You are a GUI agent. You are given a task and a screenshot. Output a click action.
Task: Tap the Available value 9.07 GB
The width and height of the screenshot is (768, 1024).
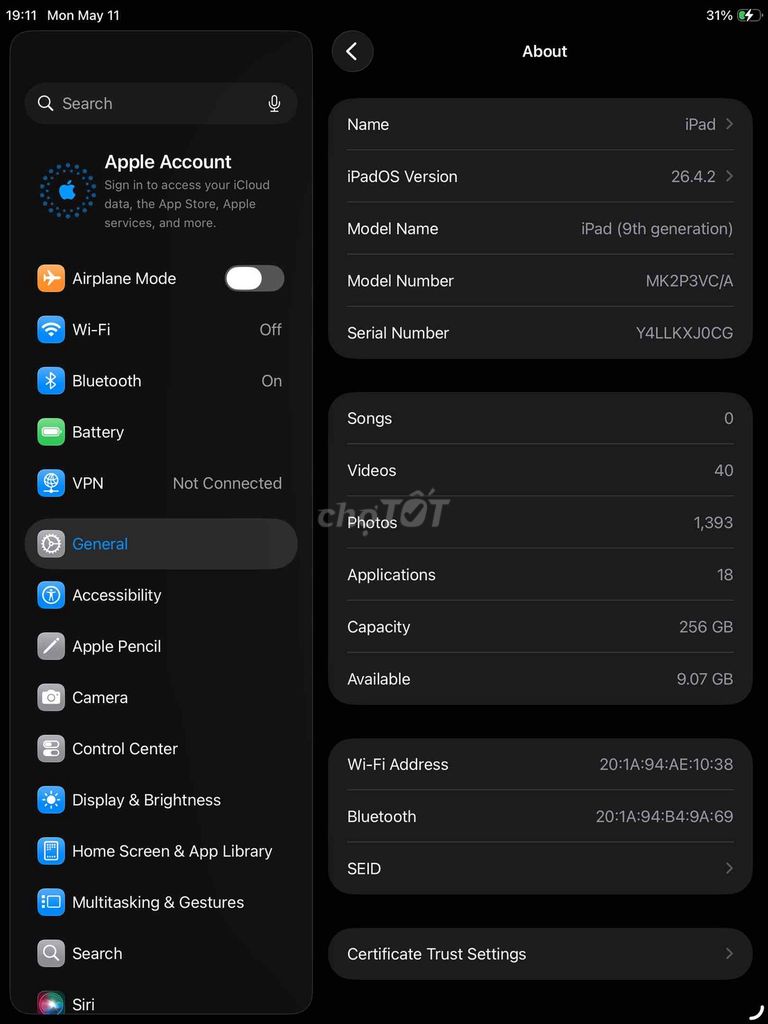(x=705, y=679)
